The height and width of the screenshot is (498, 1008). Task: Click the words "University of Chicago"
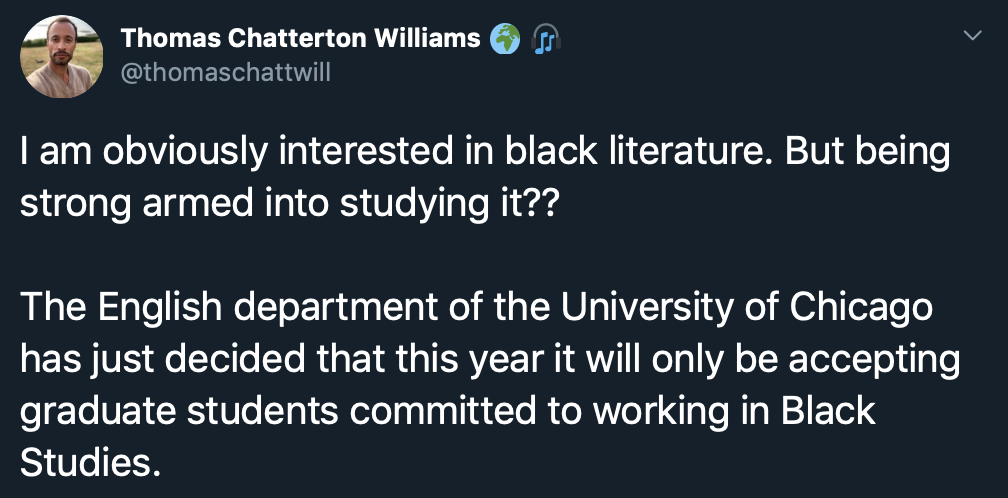746,308
